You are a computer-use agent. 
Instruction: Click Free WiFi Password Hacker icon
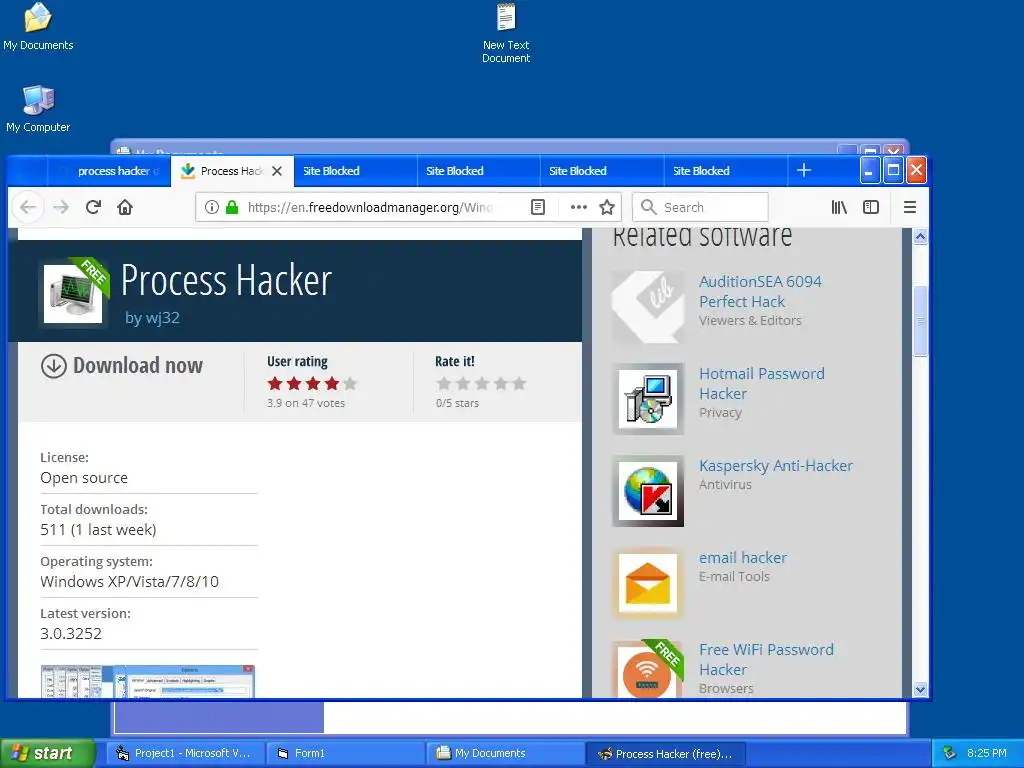(648, 669)
